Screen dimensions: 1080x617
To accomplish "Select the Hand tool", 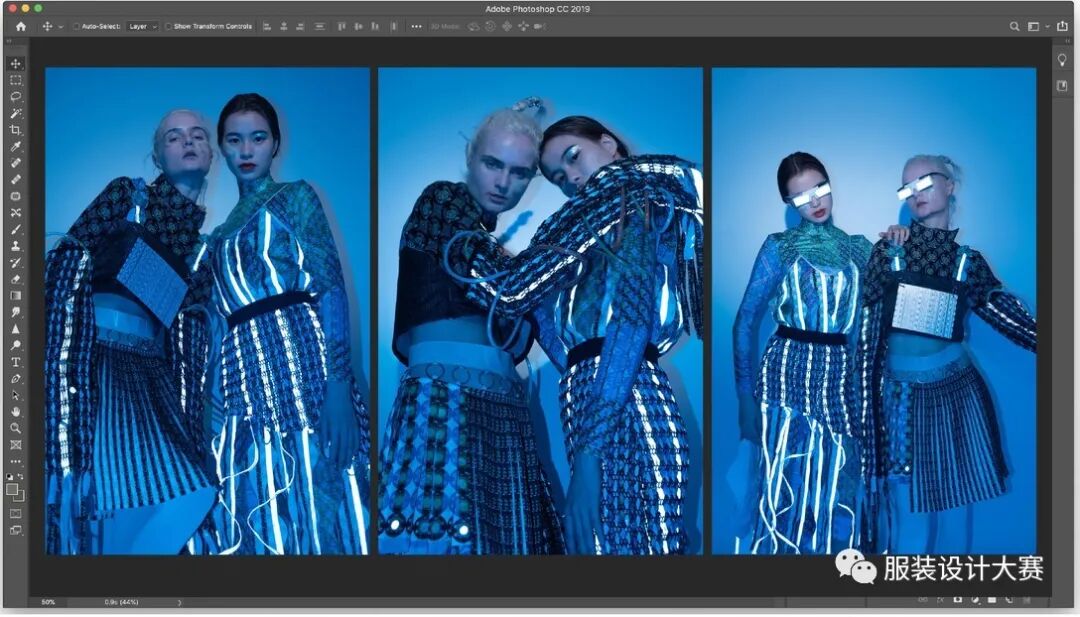I will [15, 412].
